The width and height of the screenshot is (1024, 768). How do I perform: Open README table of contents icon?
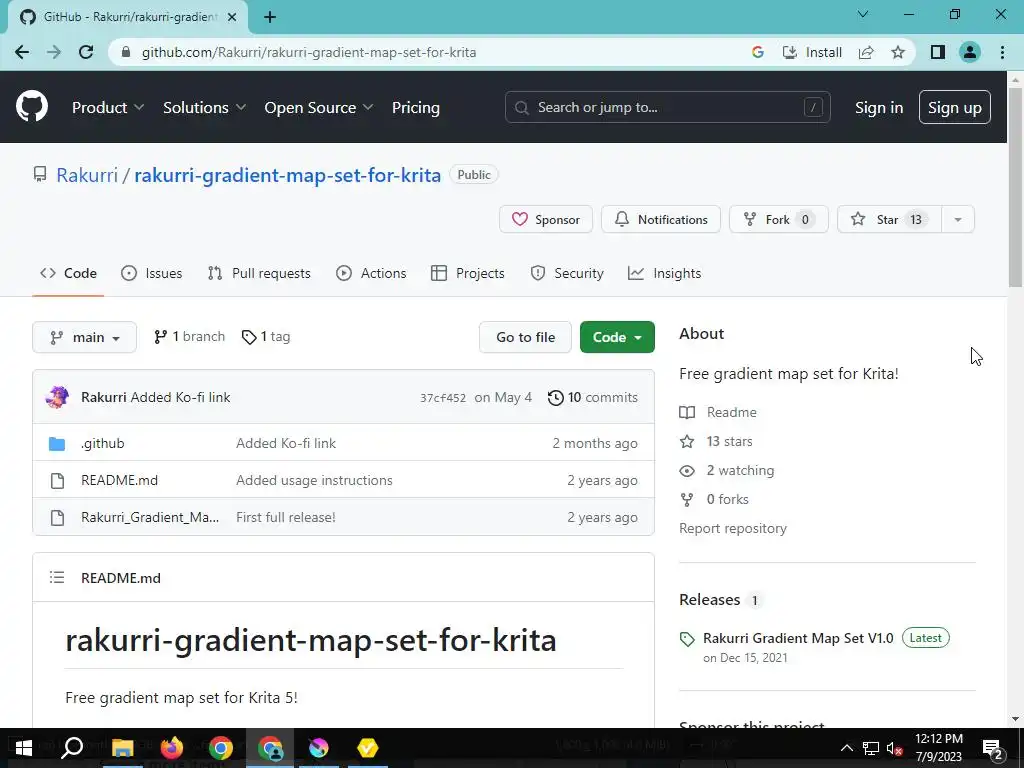57,577
